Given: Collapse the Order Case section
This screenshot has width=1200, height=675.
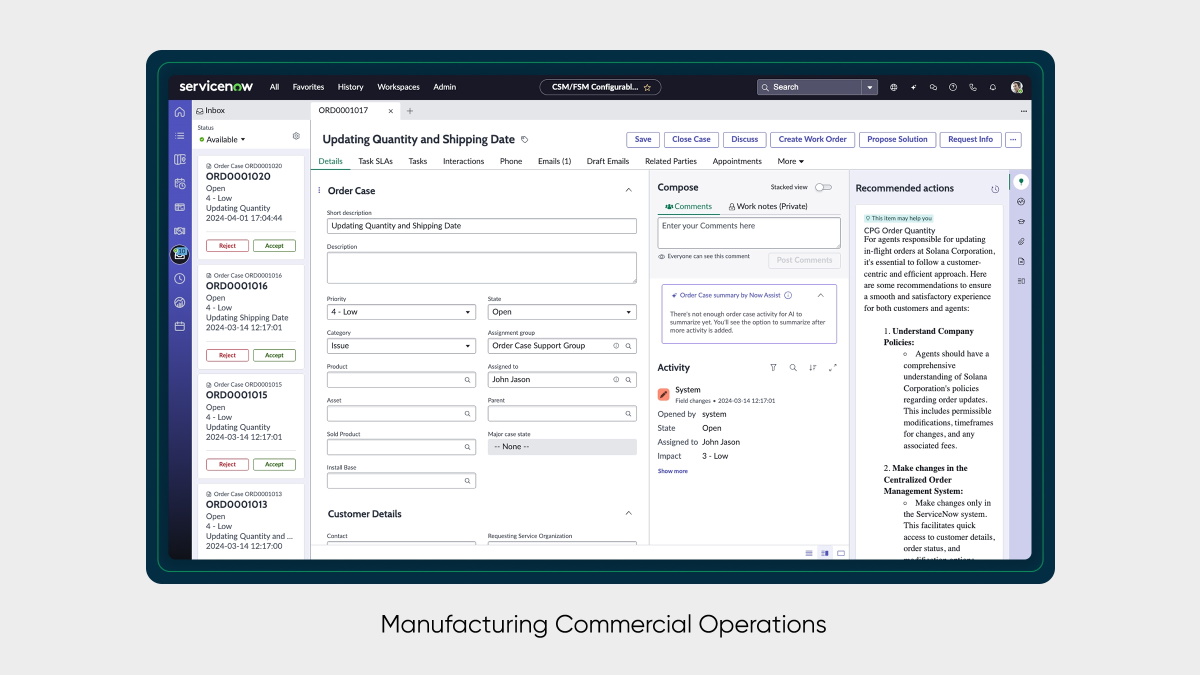Looking at the screenshot, I should 628,190.
